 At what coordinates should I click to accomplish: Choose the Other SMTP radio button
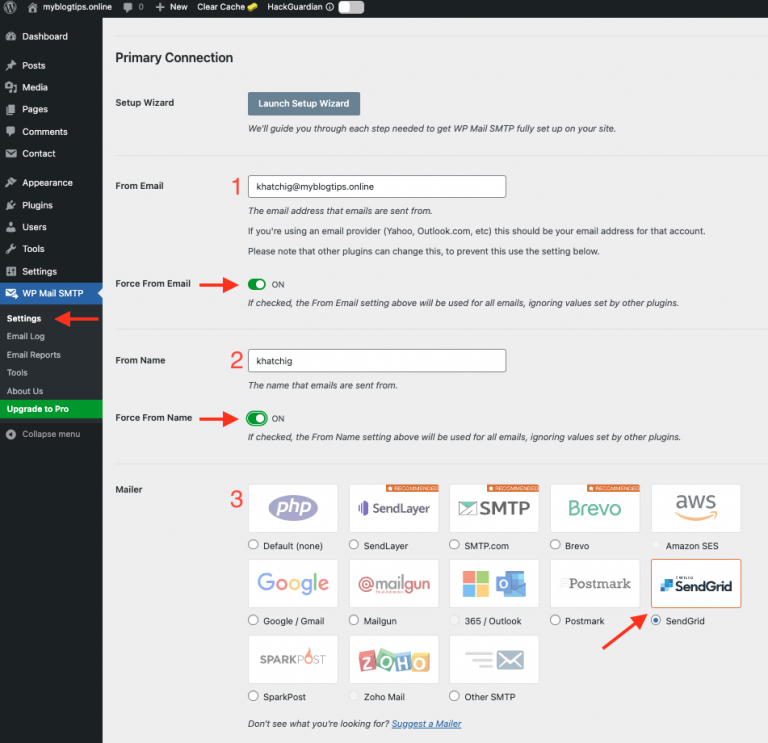pos(454,696)
